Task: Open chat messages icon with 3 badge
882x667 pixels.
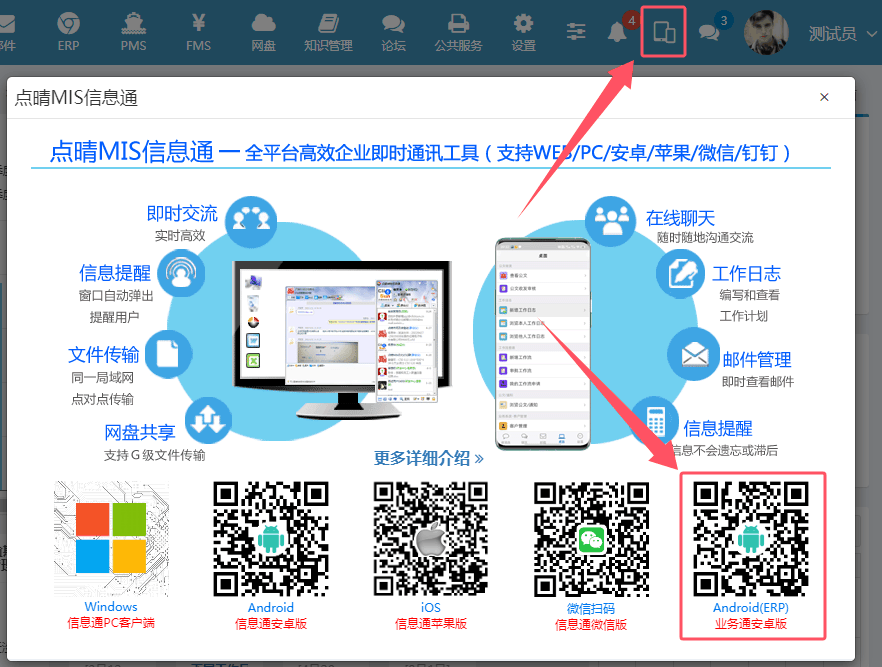Action: [x=709, y=32]
